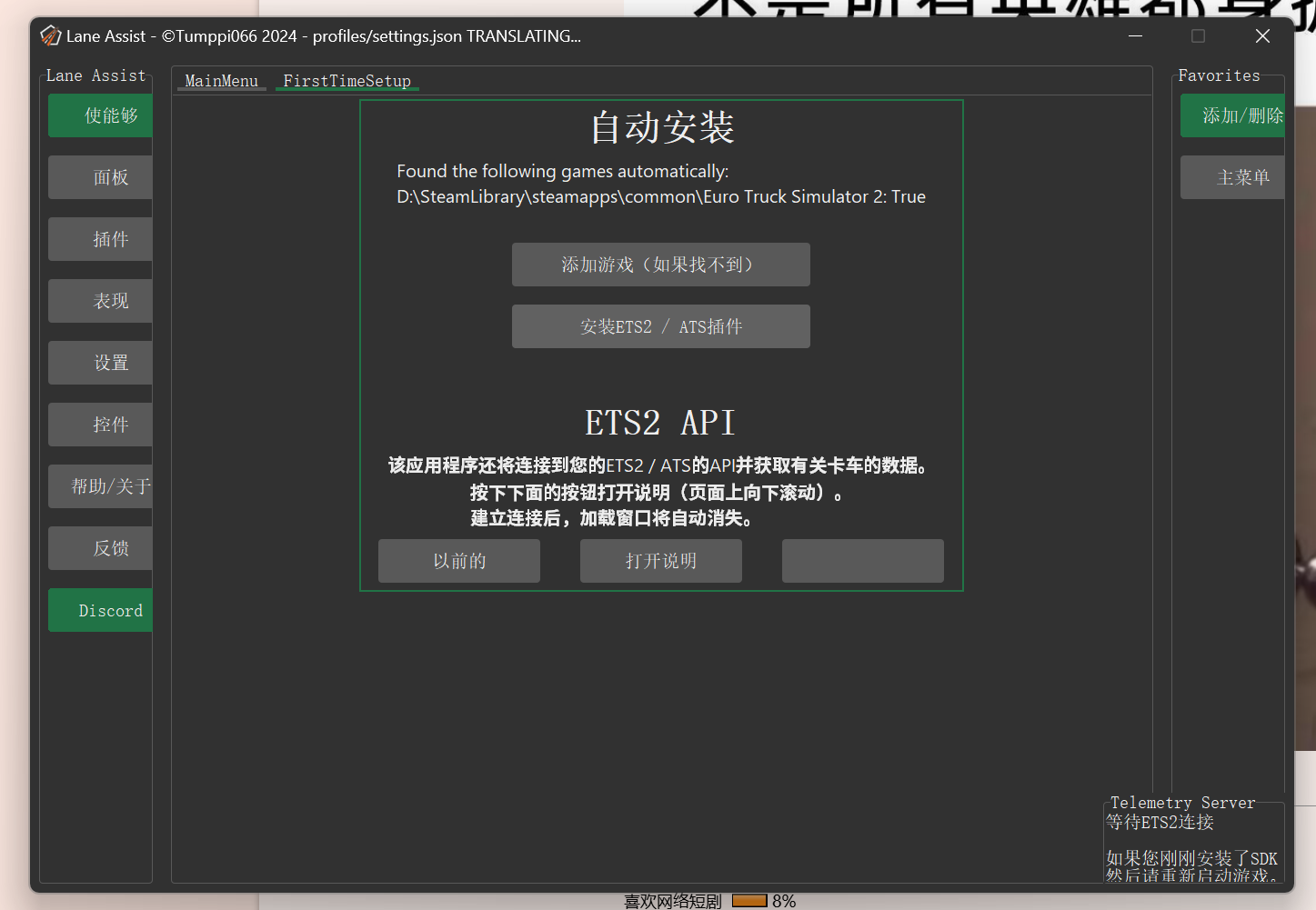Open the 面板 (panel) page
1316x910 pixels.
pos(100,177)
